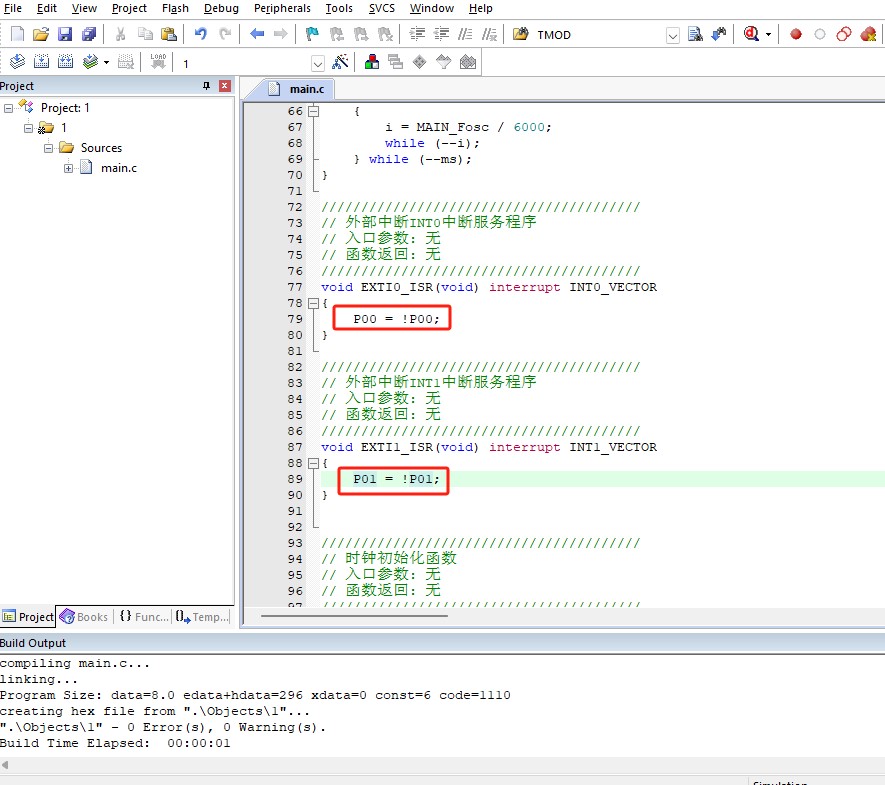Open the SVCS menu
Screen dimensions: 885x785
[x=382, y=8]
